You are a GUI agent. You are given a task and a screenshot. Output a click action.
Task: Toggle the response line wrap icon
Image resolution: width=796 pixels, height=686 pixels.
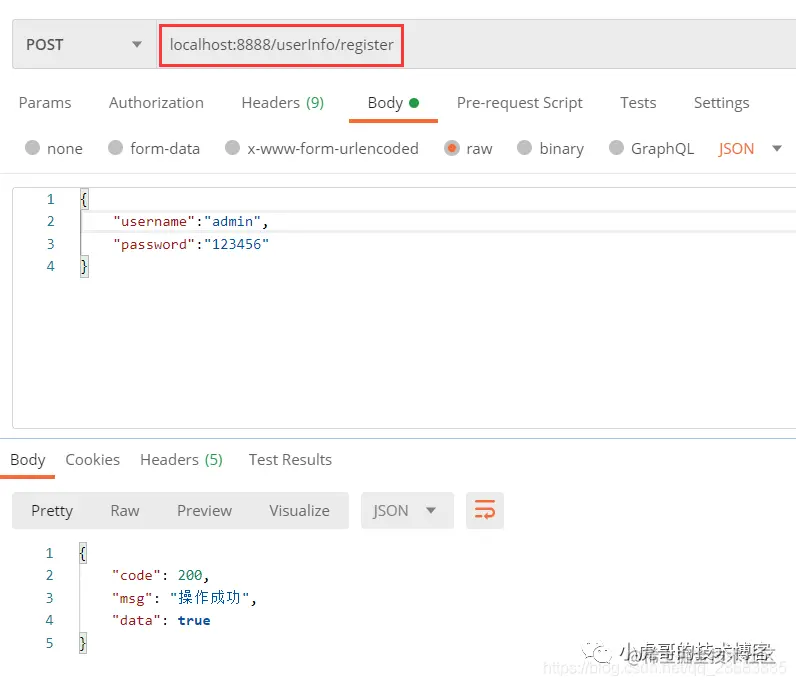(x=485, y=510)
